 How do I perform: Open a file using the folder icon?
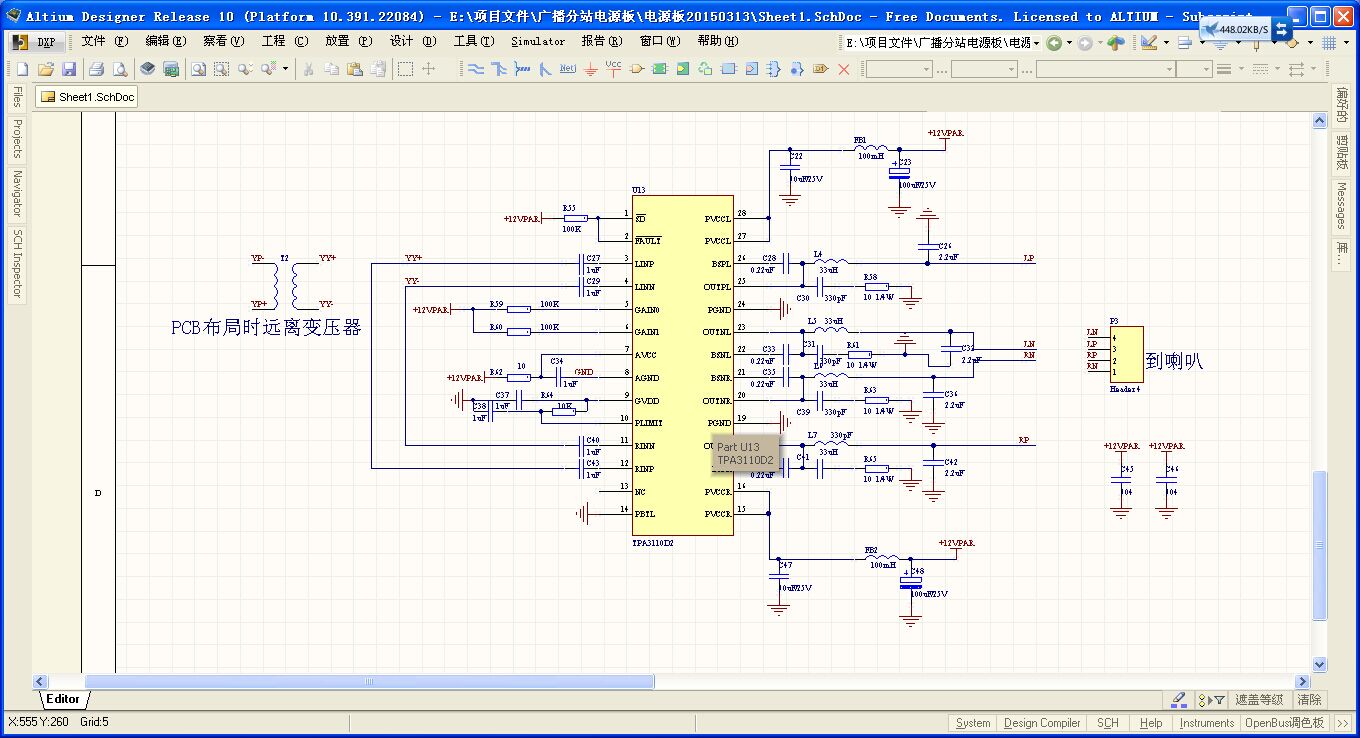pos(46,69)
